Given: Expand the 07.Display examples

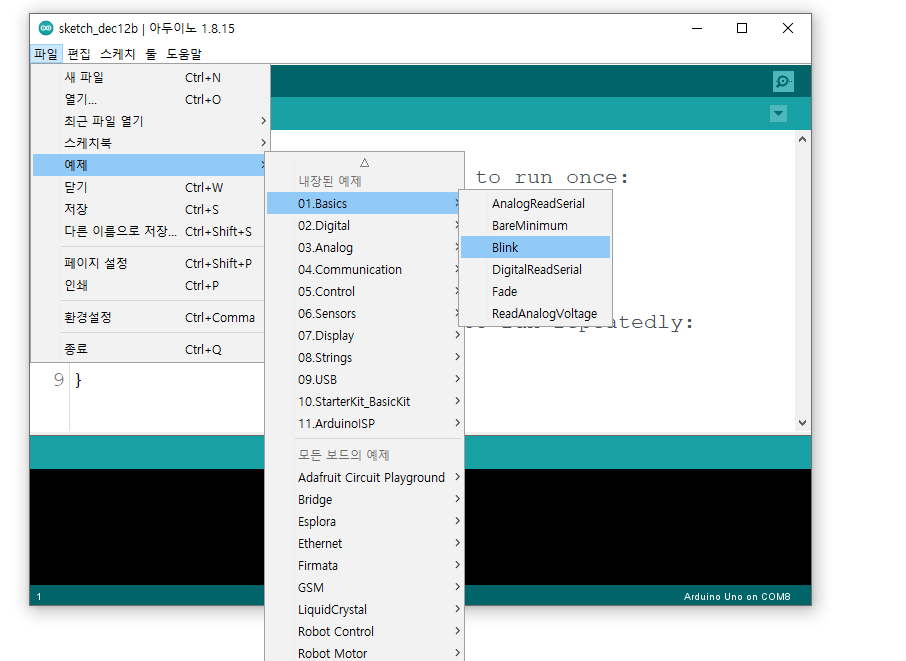Looking at the screenshot, I should (364, 335).
